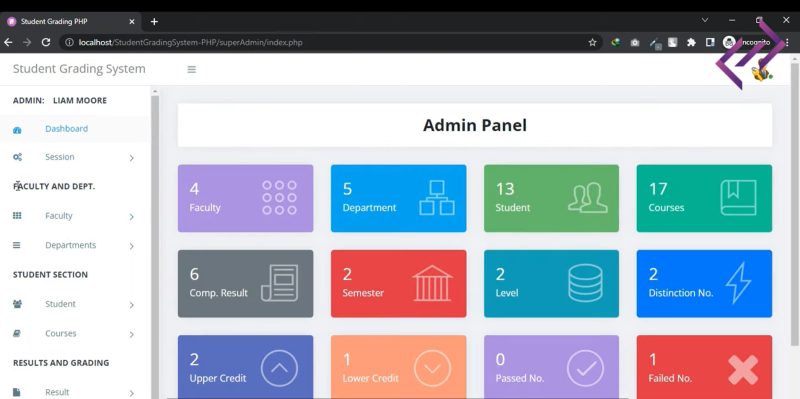Bookmark this page with star icon

592,42
